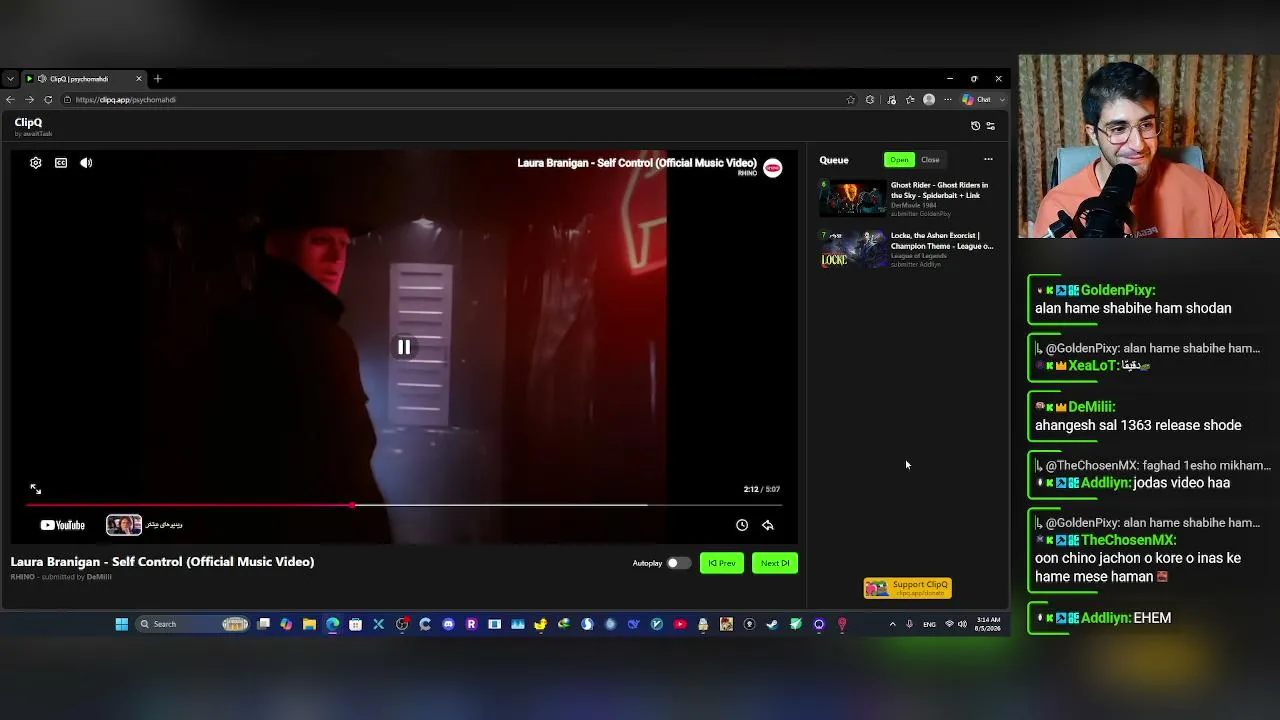Enter fullscreen mode on the video

[36, 489]
